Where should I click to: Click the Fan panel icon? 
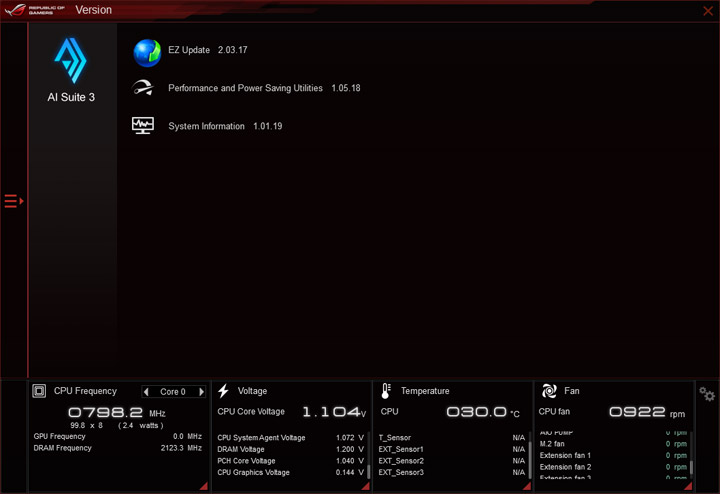tap(549, 391)
